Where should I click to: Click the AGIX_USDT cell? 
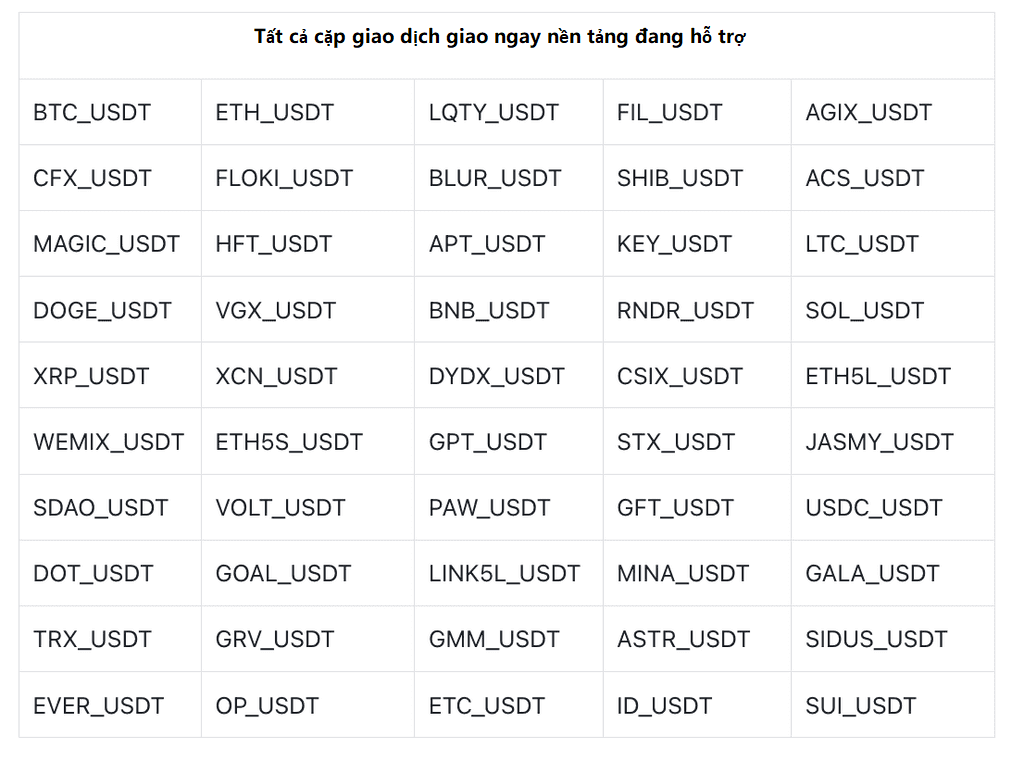(x=893, y=112)
